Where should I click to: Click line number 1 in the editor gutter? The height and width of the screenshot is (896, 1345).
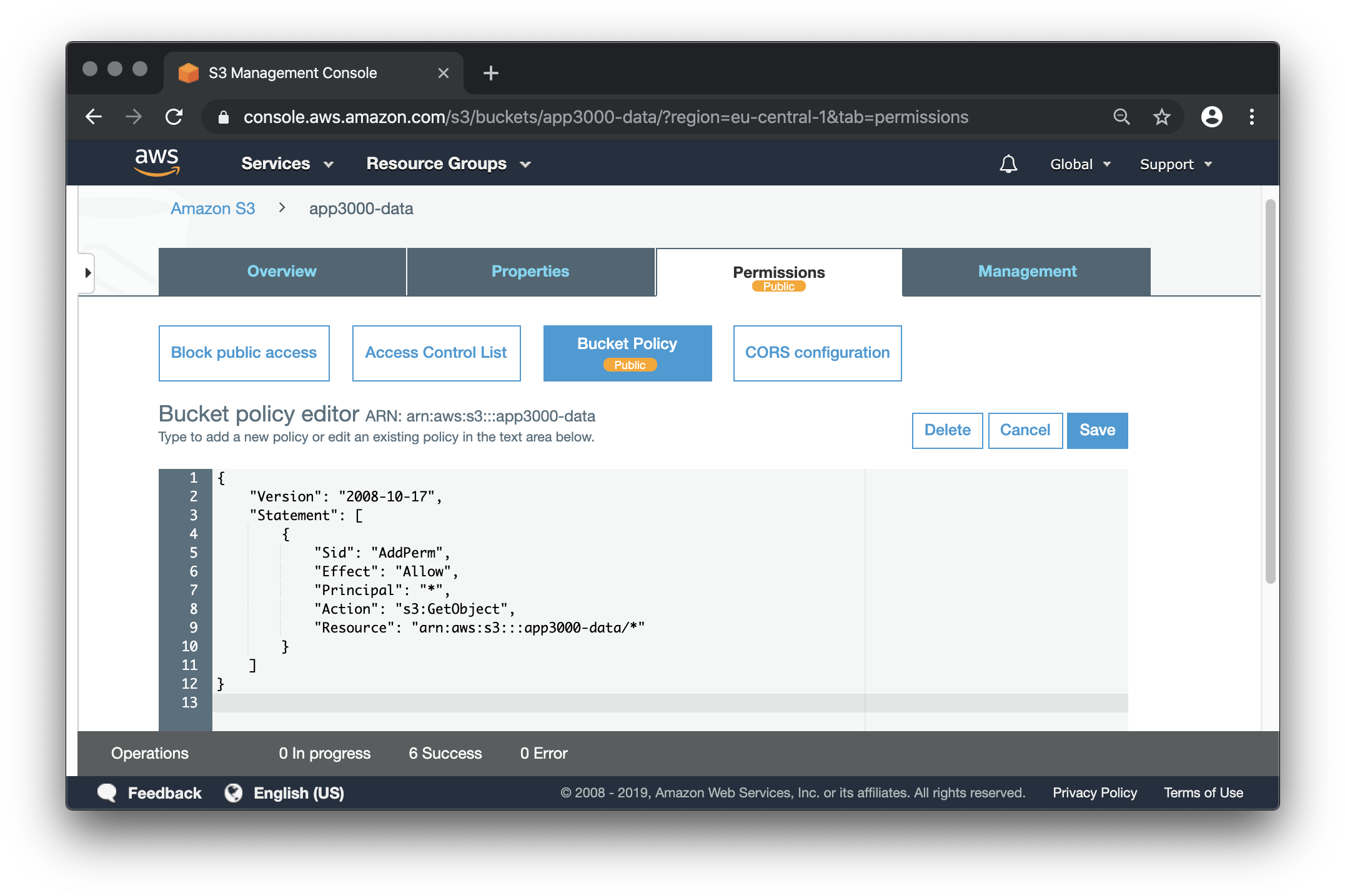pyautogui.click(x=193, y=478)
